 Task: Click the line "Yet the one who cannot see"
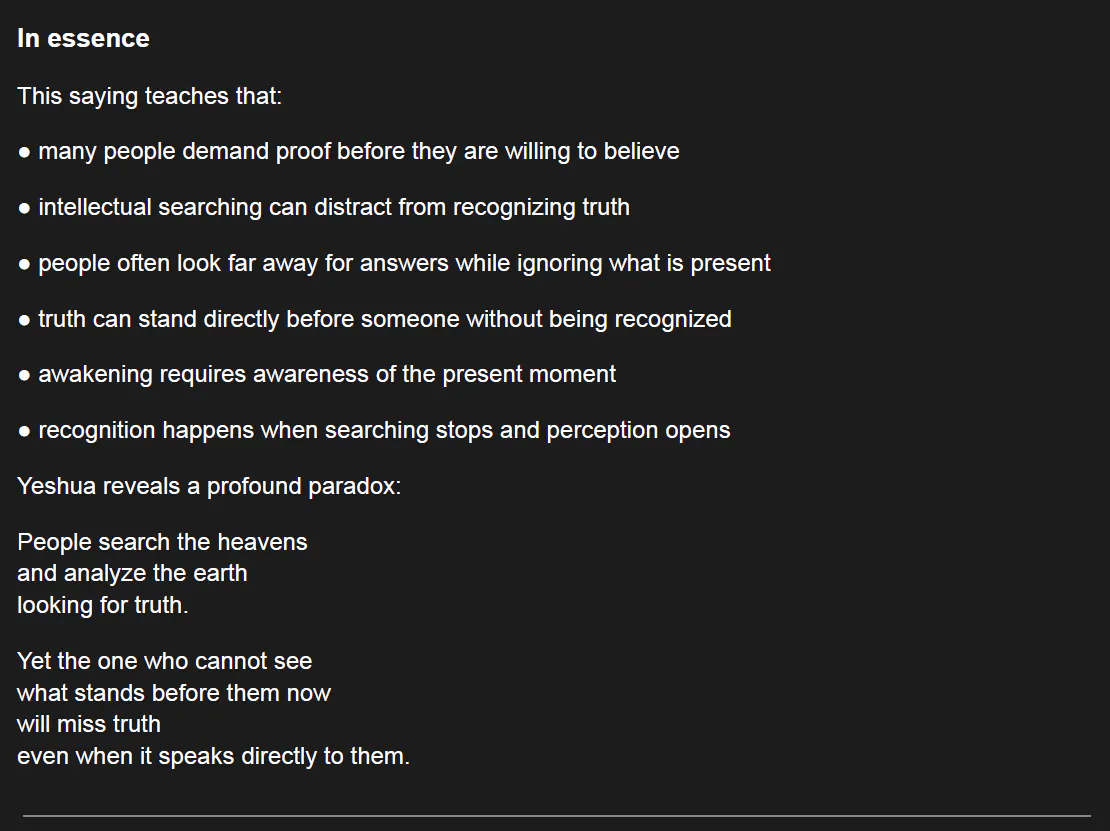click(x=164, y=662)
